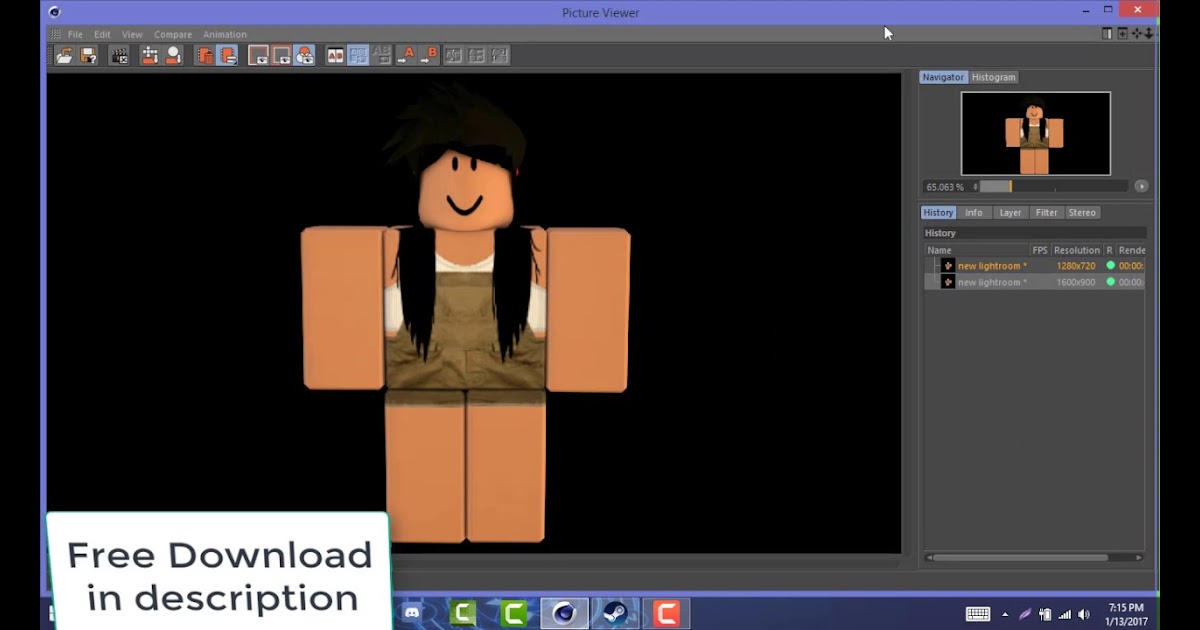Open the View menu

132,34
